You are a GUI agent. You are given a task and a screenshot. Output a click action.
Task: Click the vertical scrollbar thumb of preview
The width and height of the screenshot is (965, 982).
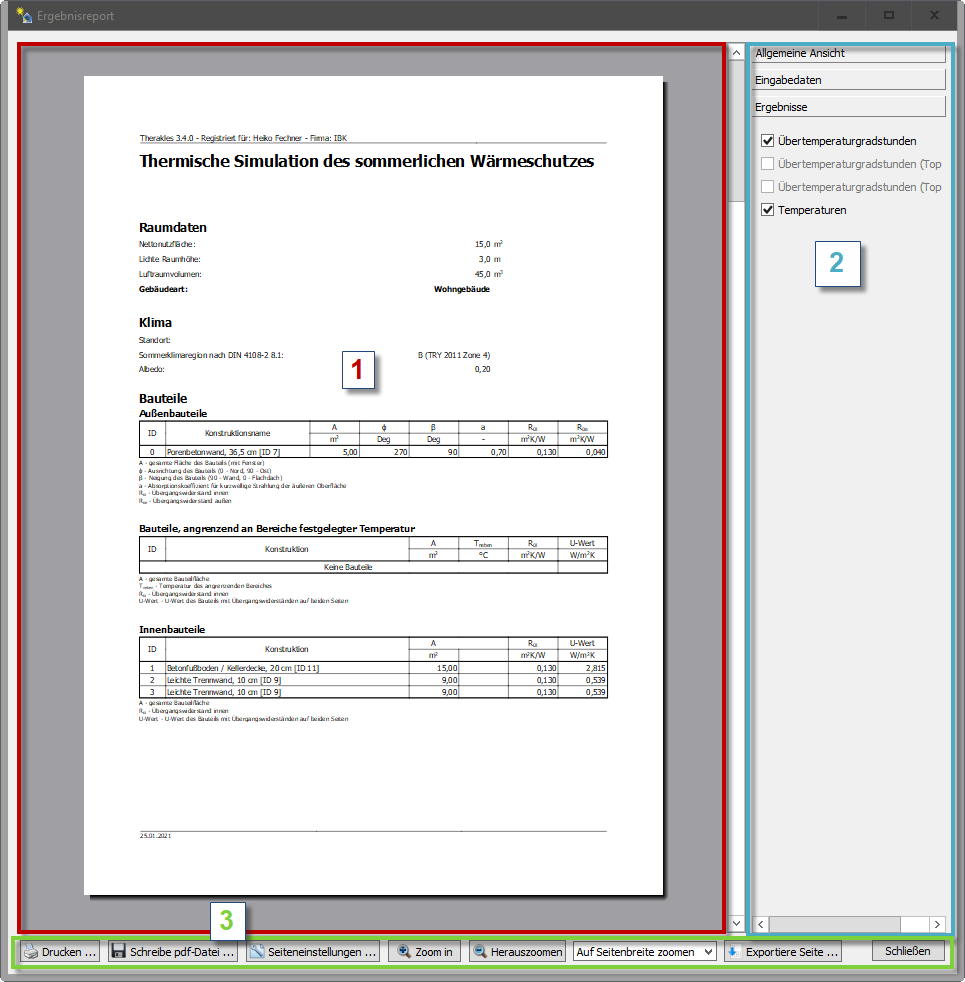point(736,130)
